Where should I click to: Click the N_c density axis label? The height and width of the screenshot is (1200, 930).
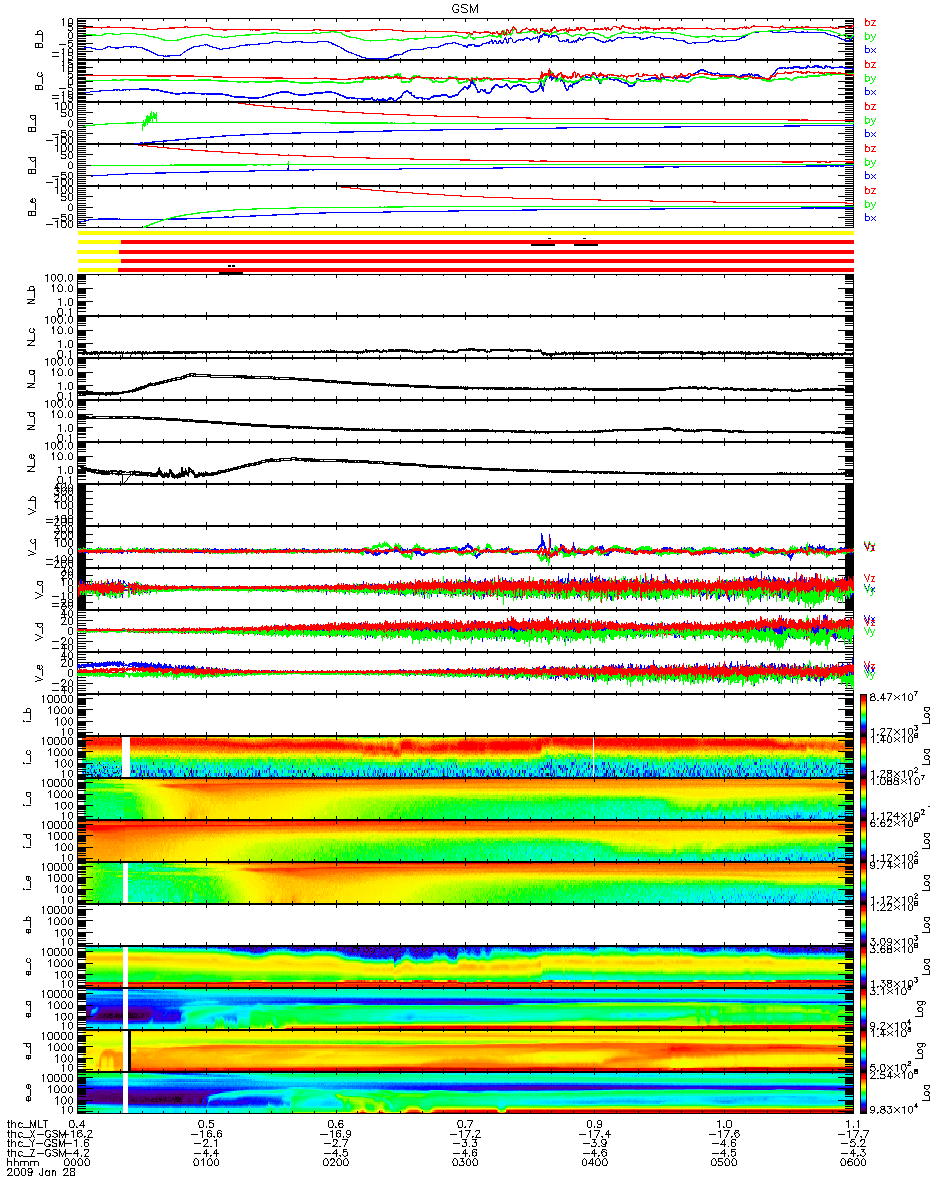click(30, 338)
